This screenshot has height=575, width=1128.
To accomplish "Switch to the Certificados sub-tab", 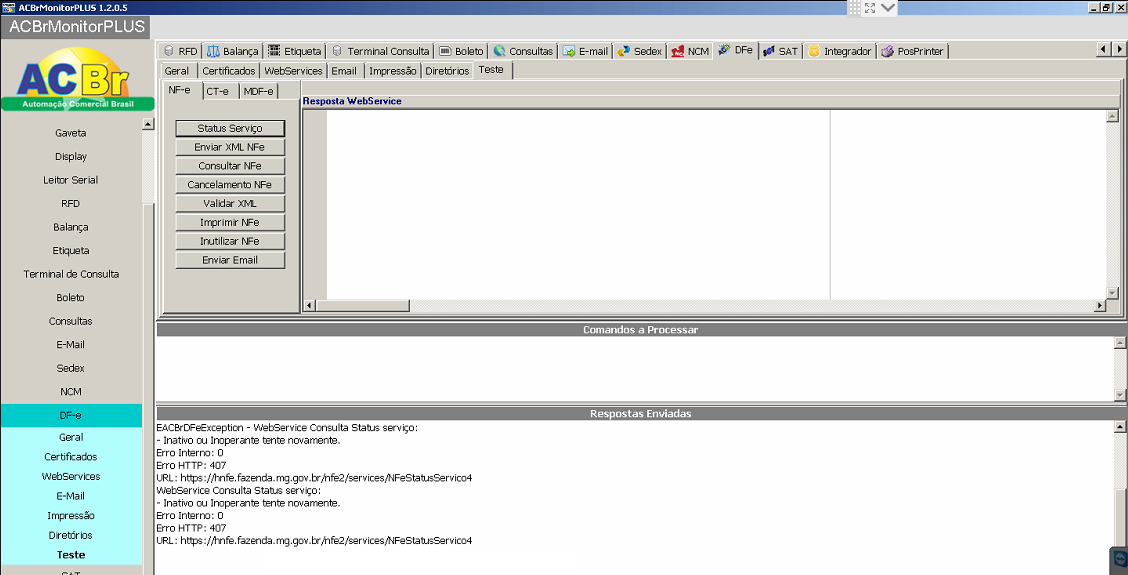I will pyautogui.click(x=228, y=71).
